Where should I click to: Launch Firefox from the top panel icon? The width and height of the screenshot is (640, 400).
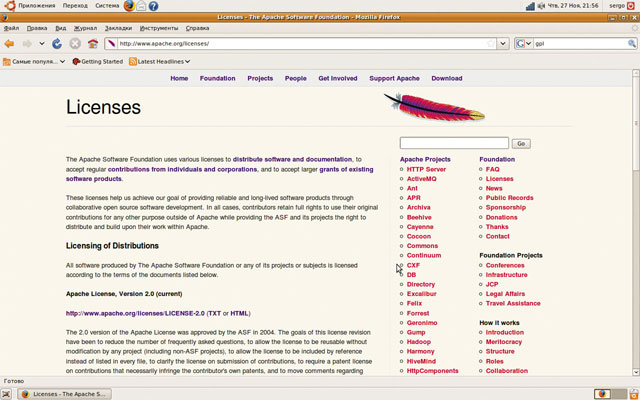[x=129, y=6]
